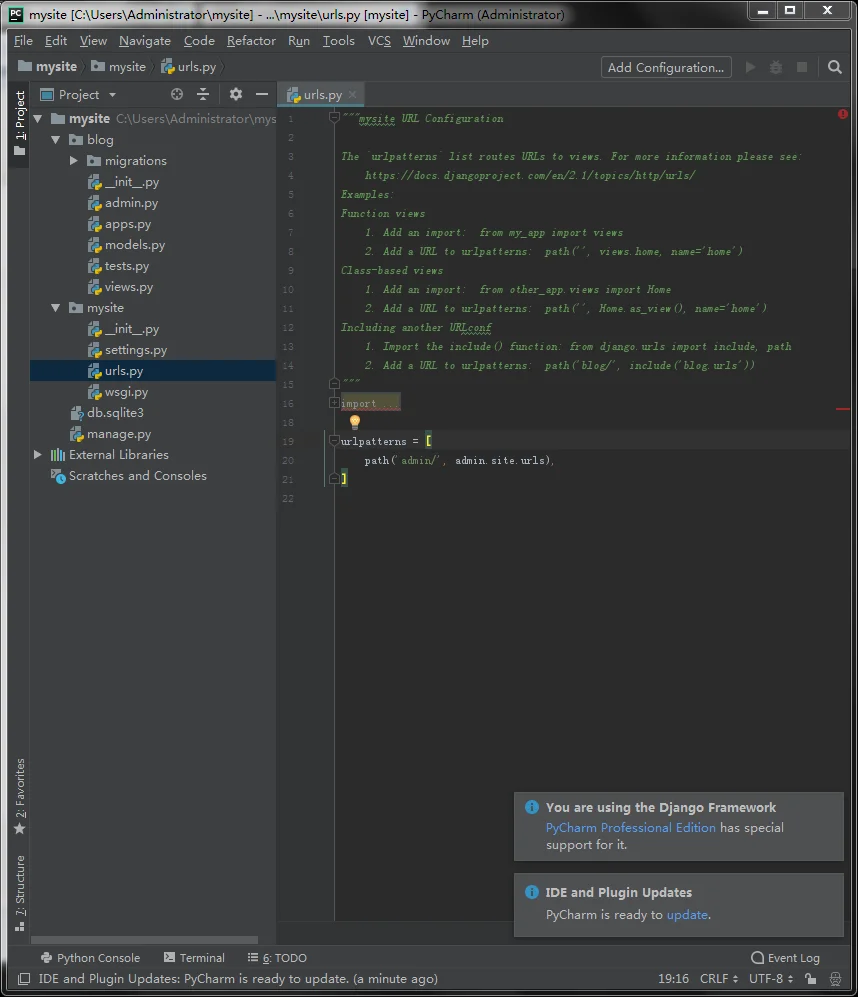
Task: Click the yellow lightbulb intention icon
Action: 355,422
